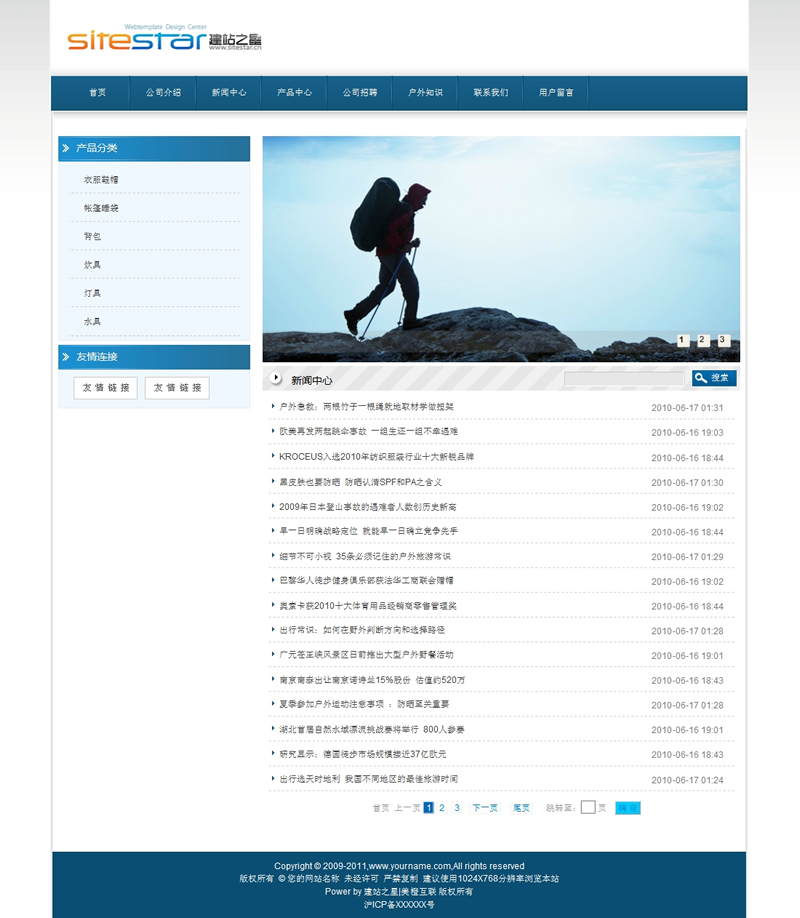This screenshot has height=918, width=800.
Task: Go to page 2 of news list
Action: 442,808
